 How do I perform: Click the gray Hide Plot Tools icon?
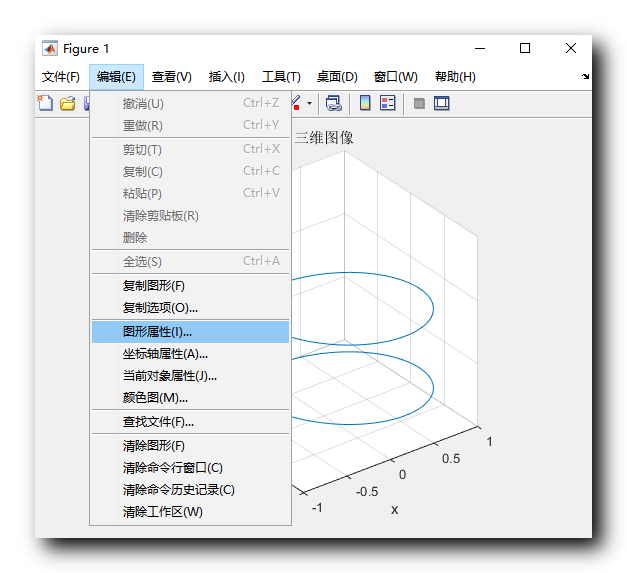point(419,104)
